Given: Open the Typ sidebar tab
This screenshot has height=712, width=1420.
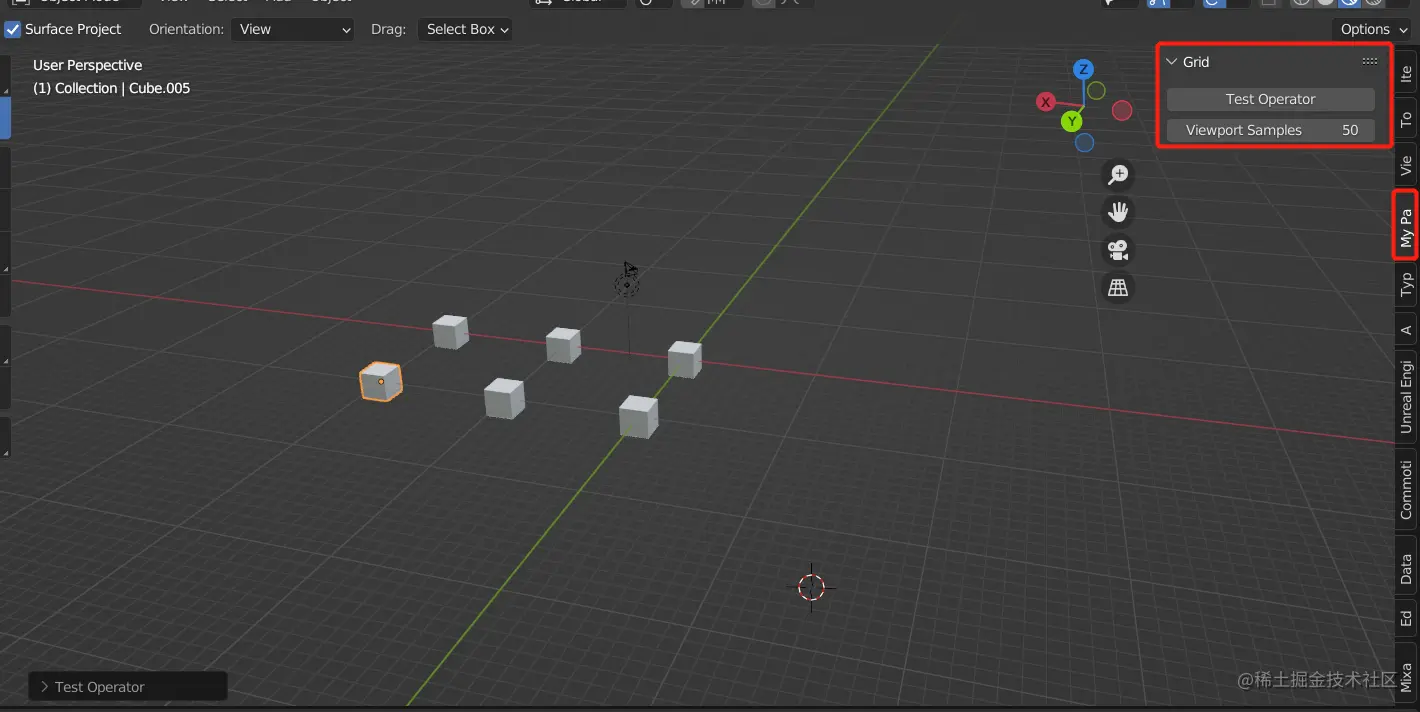Looking at the screenshot, I should [x=1407, y=285].
